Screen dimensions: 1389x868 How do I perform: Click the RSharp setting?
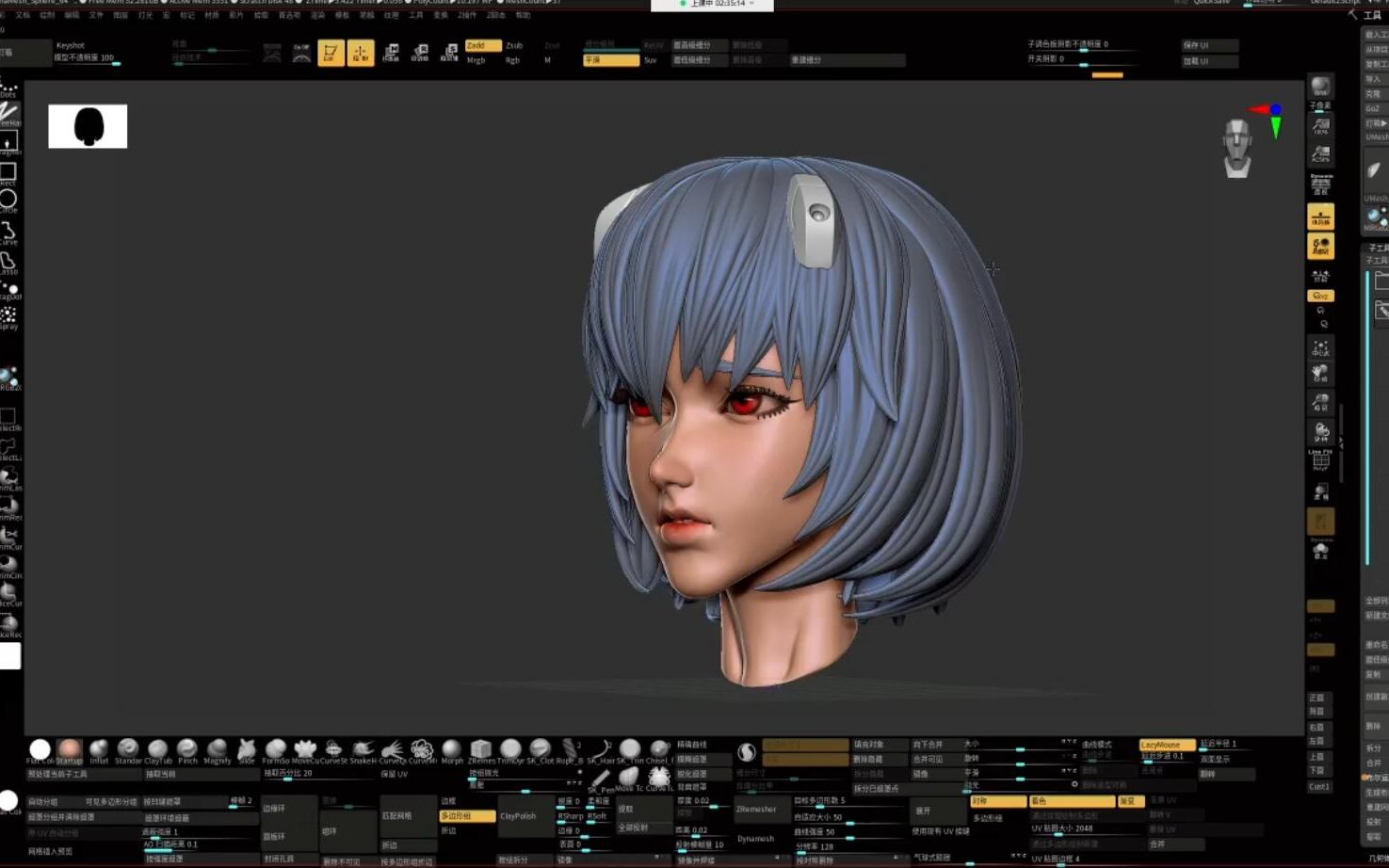click(571, 817)
